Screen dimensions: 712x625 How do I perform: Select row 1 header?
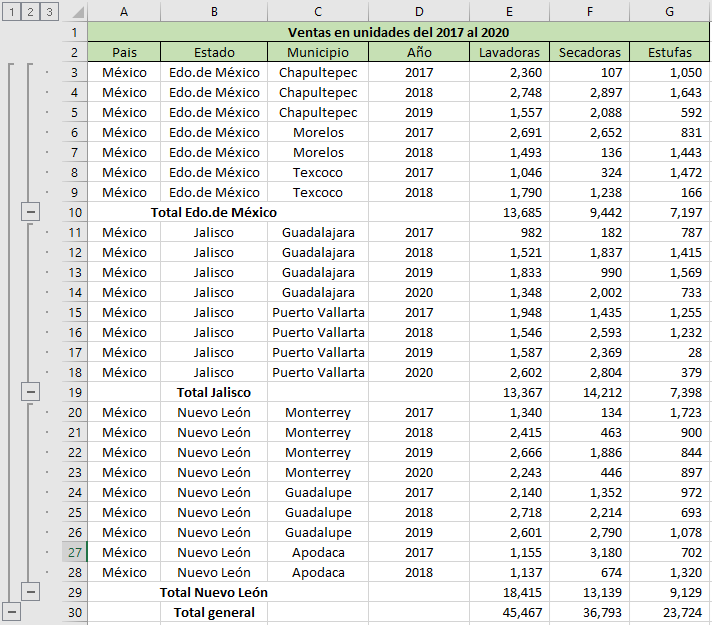75,32
